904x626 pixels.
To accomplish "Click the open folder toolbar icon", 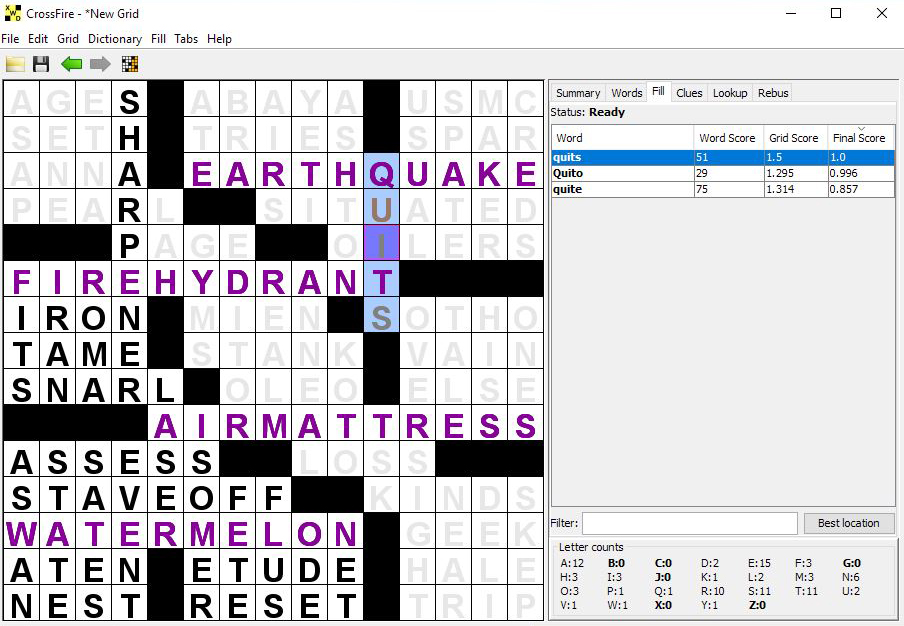I will coord(15,64).
